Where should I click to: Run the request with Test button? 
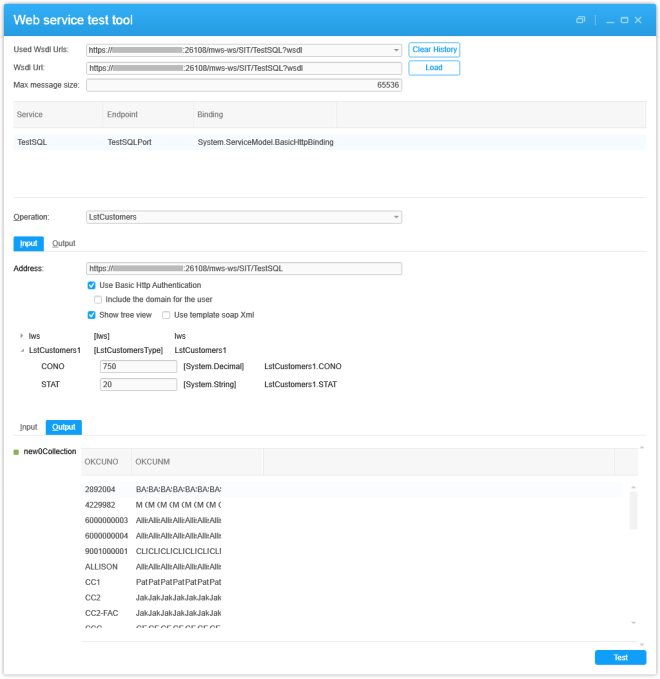pyautogui.click(x=620, y=658)
